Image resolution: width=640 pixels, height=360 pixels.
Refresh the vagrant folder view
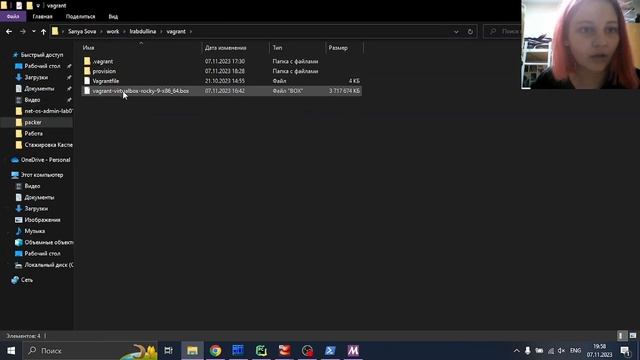pos(470,31)
